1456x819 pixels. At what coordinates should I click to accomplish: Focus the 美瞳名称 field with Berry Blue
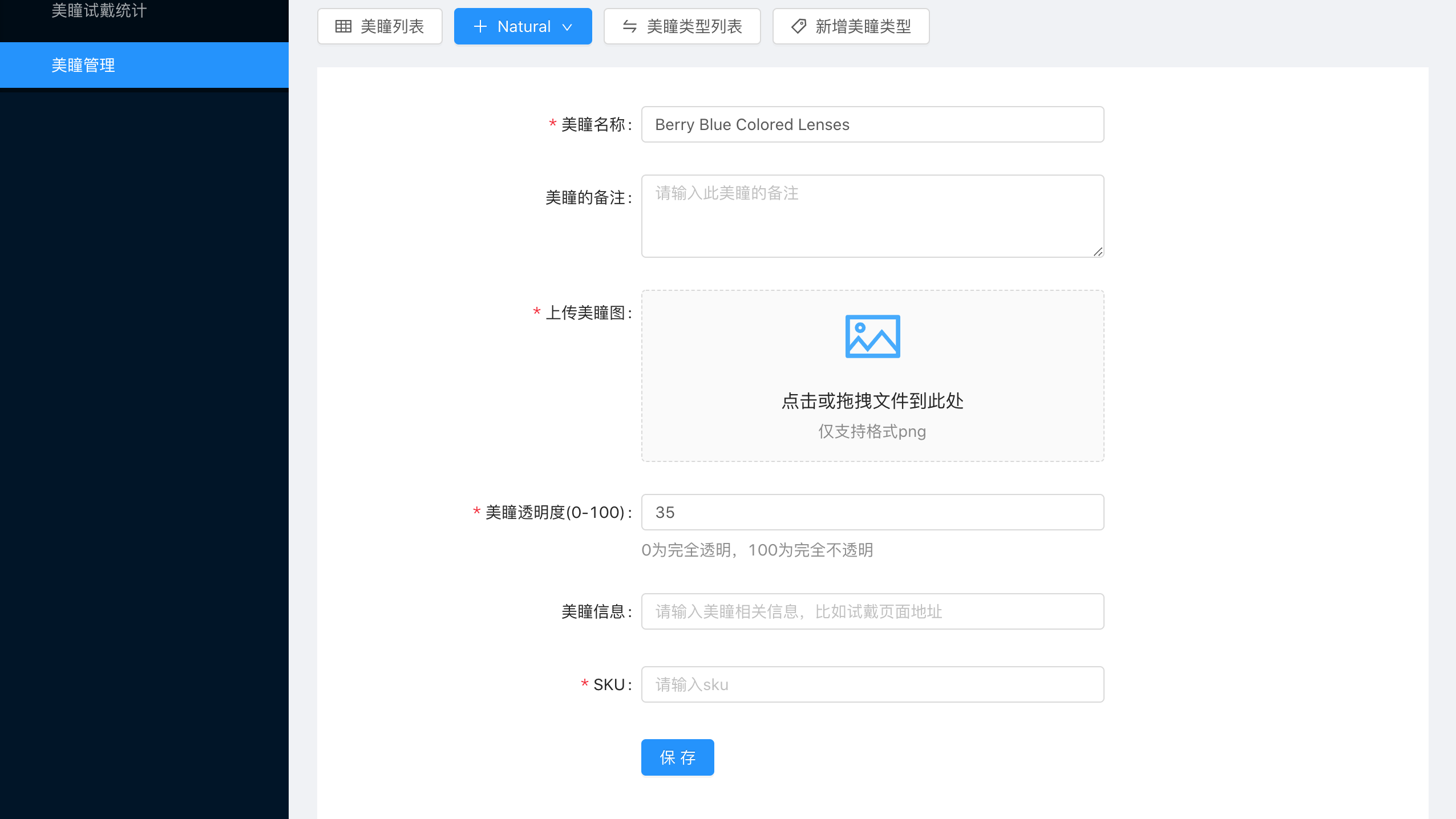click(872, 124)
